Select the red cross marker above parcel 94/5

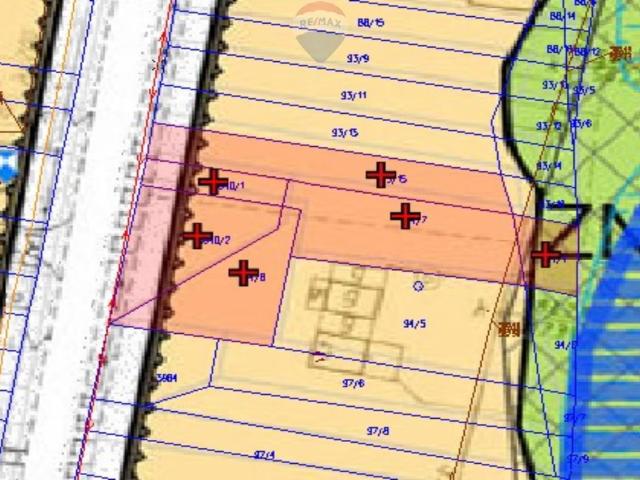[404, 216]
